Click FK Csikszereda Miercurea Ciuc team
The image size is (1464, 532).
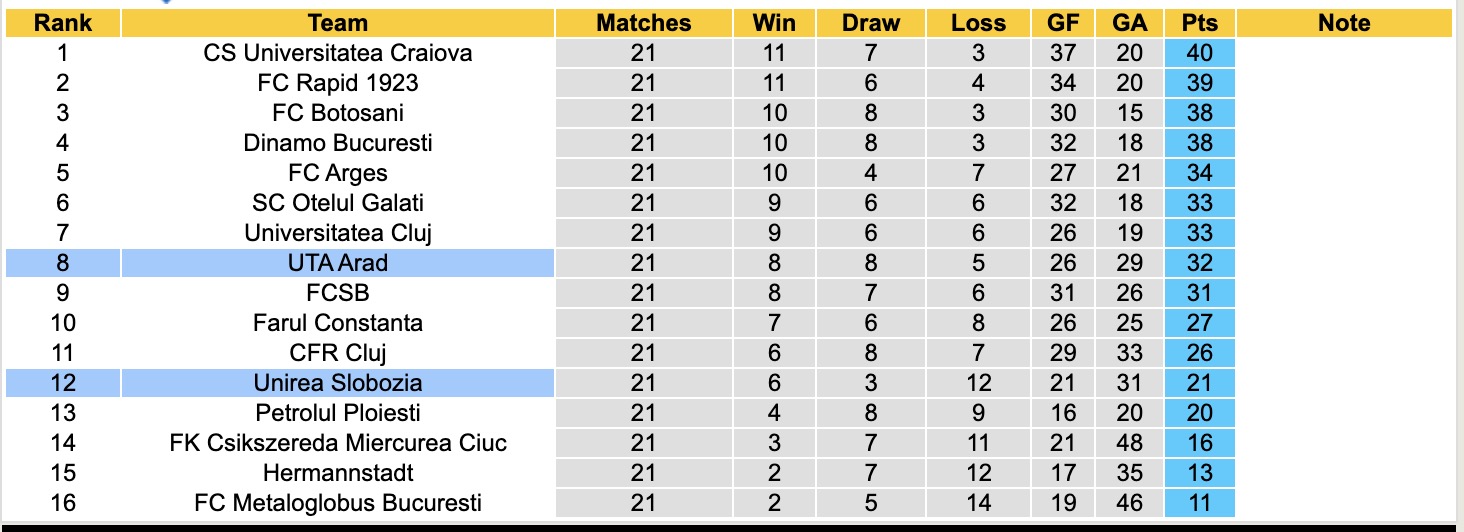pos(338,443)
